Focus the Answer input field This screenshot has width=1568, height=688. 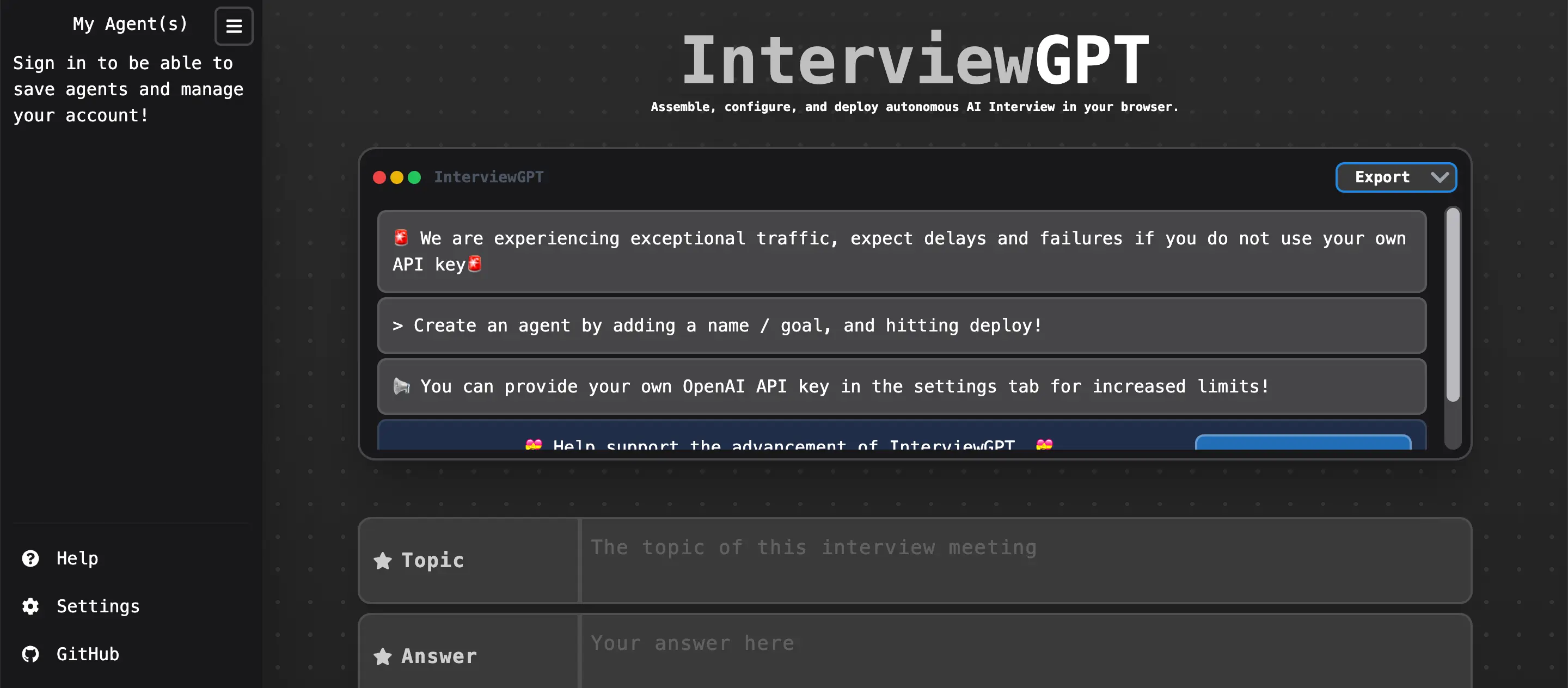pyautogui.click(x=1026, y=652)
